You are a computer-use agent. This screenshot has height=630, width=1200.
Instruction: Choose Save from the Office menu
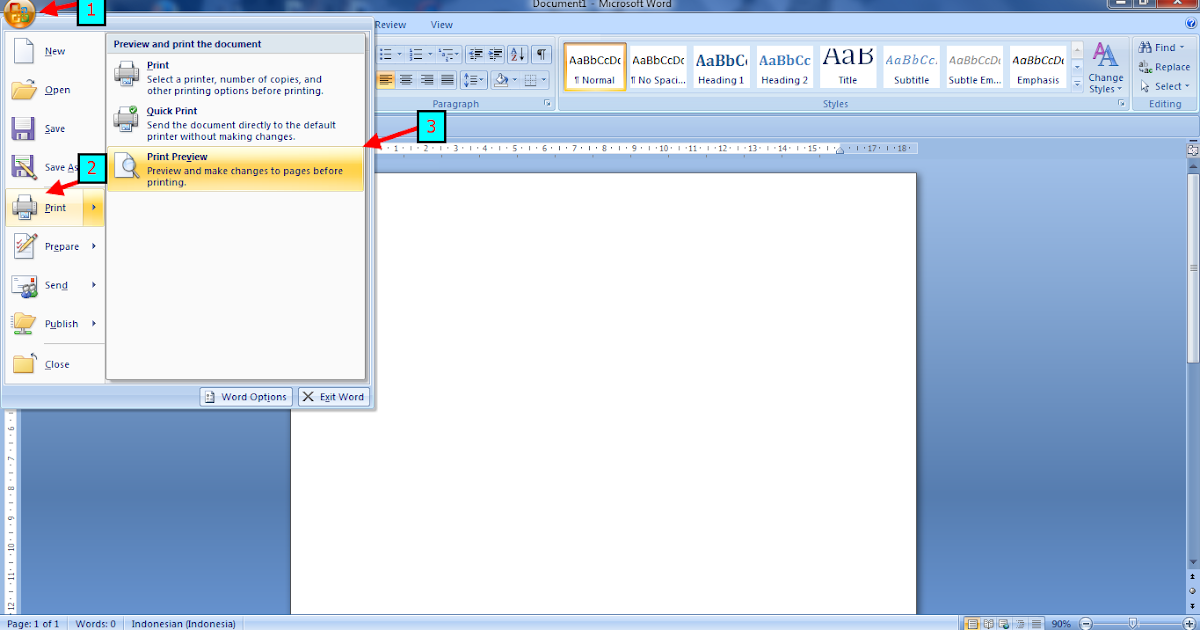(54, 129)
